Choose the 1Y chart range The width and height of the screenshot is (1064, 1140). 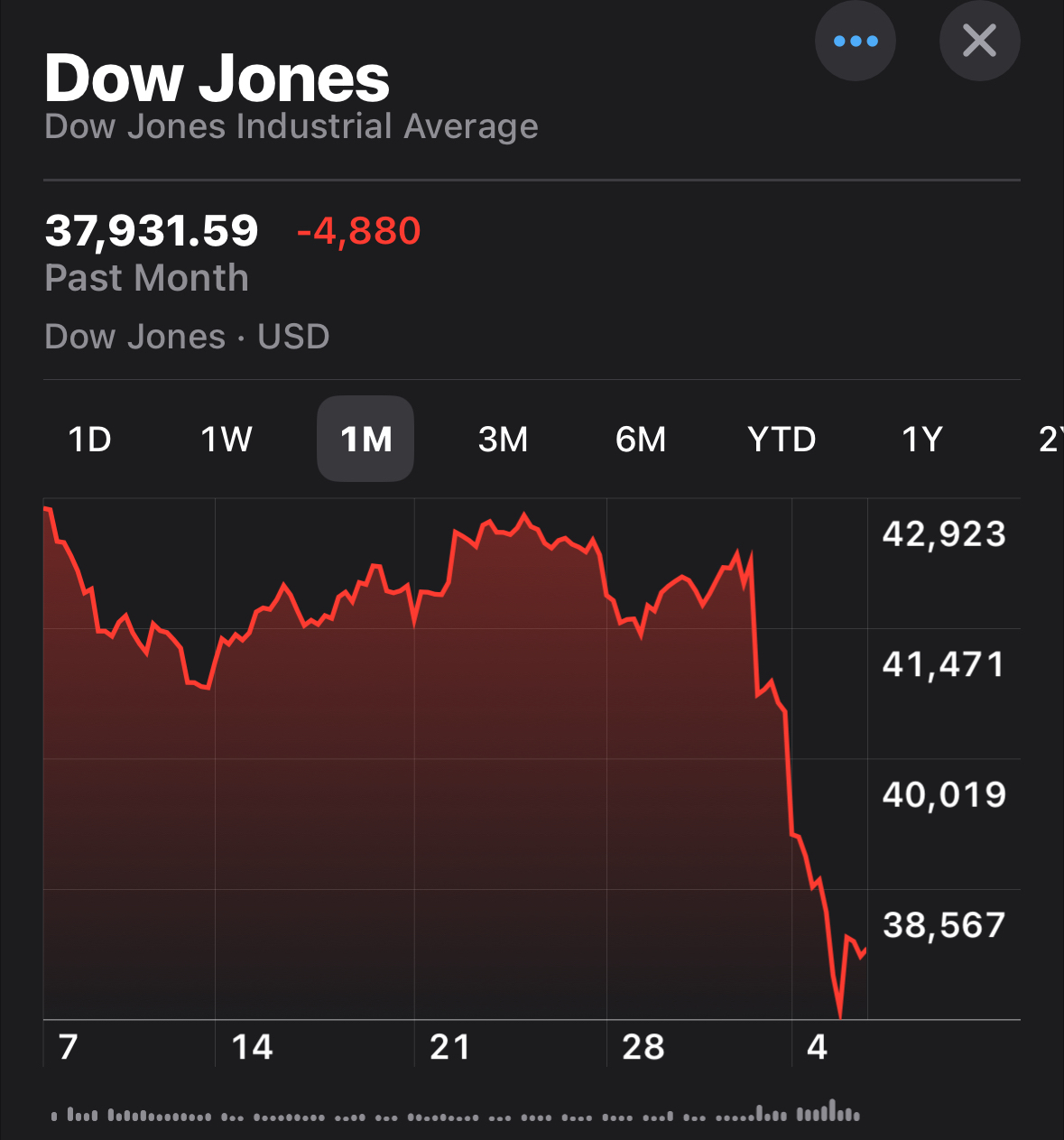click(x=922, y=440)
